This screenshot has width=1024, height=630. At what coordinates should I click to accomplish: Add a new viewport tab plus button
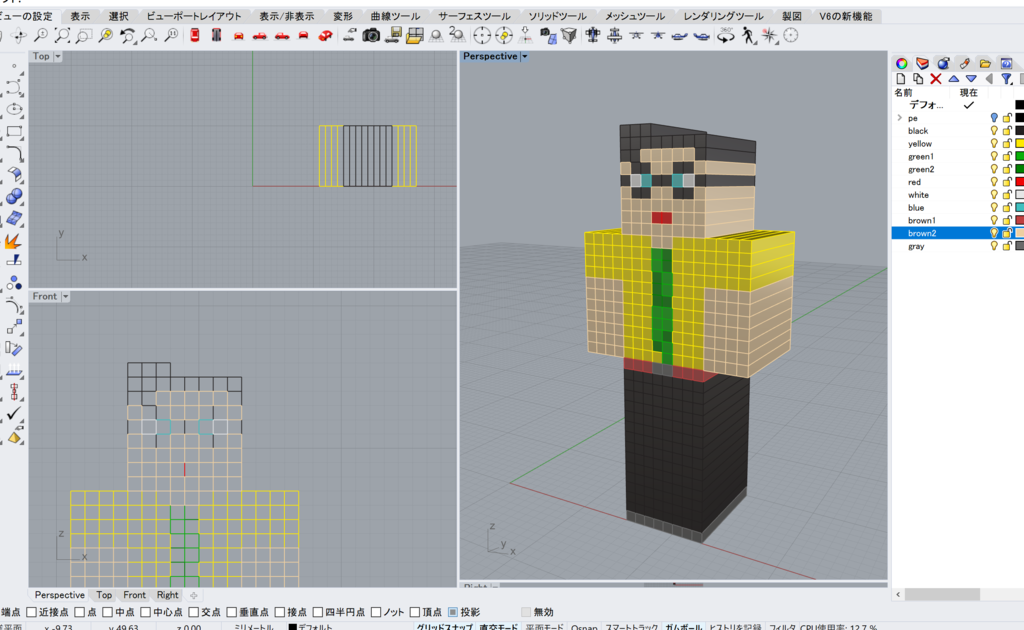(x=194, y=595)
